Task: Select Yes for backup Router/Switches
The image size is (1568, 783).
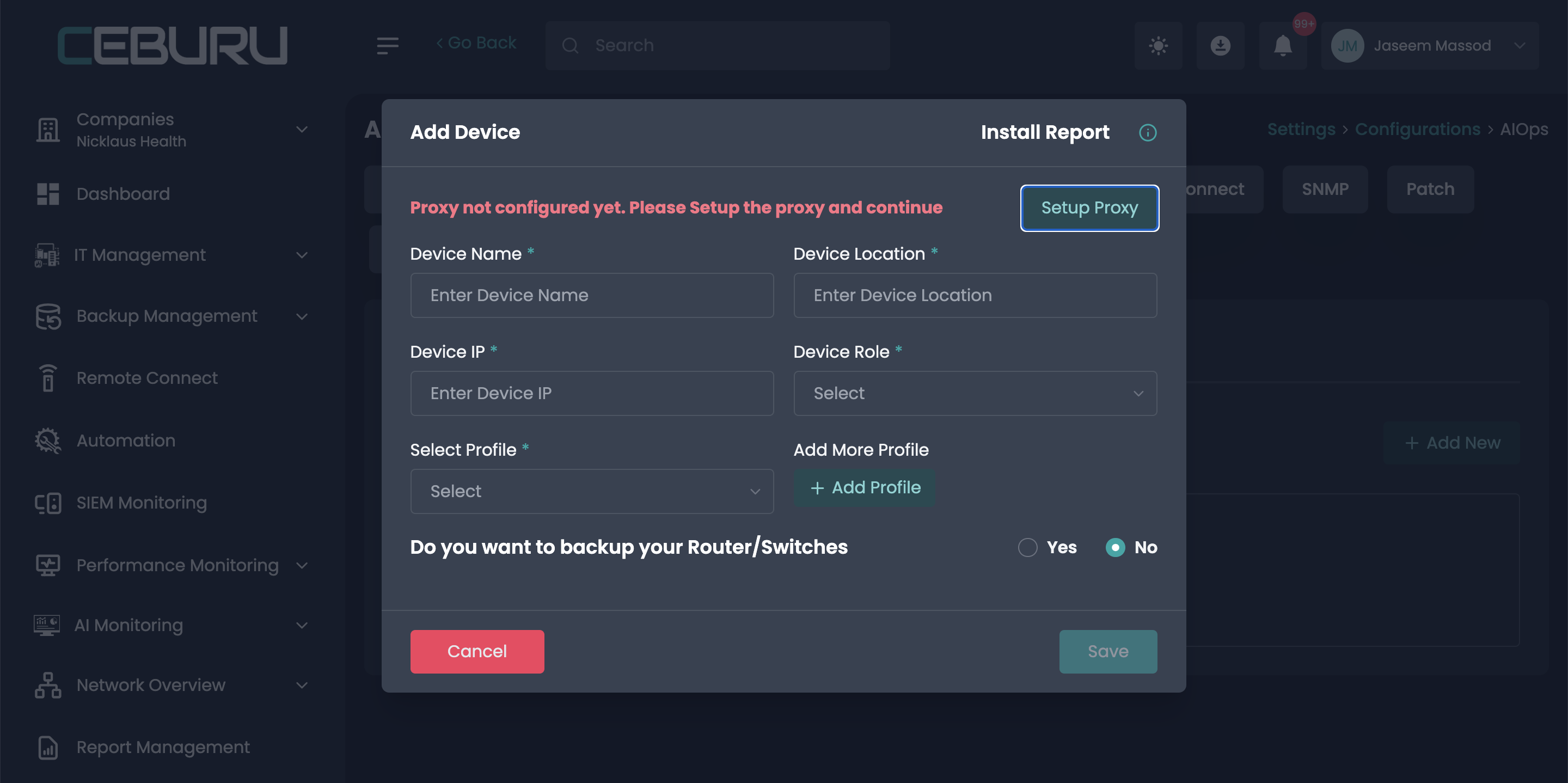Action: point(1027,547)
